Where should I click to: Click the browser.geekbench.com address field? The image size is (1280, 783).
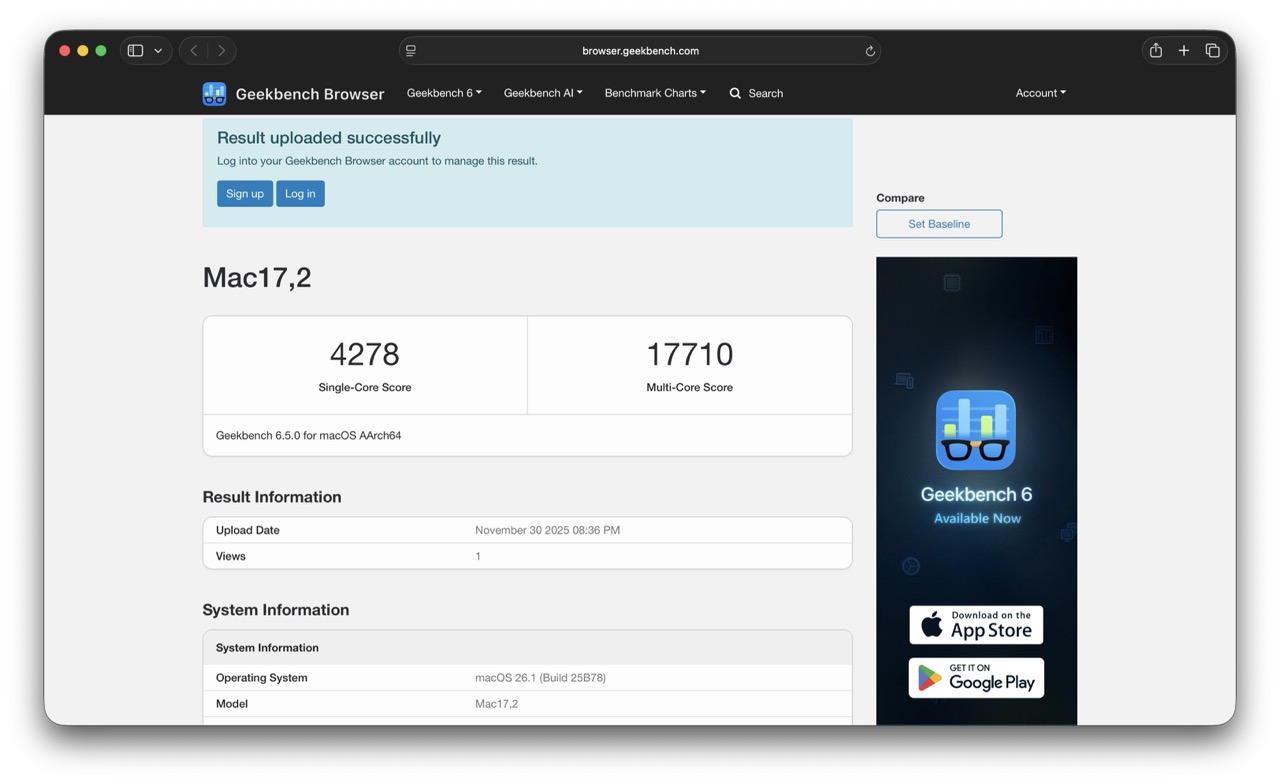640,51
